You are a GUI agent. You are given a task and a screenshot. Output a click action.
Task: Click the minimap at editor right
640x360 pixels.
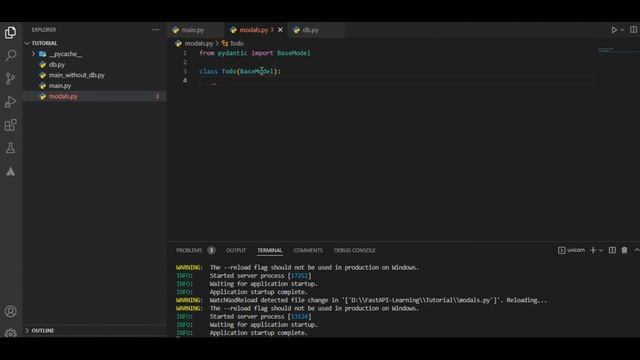[x=618, y=50]
